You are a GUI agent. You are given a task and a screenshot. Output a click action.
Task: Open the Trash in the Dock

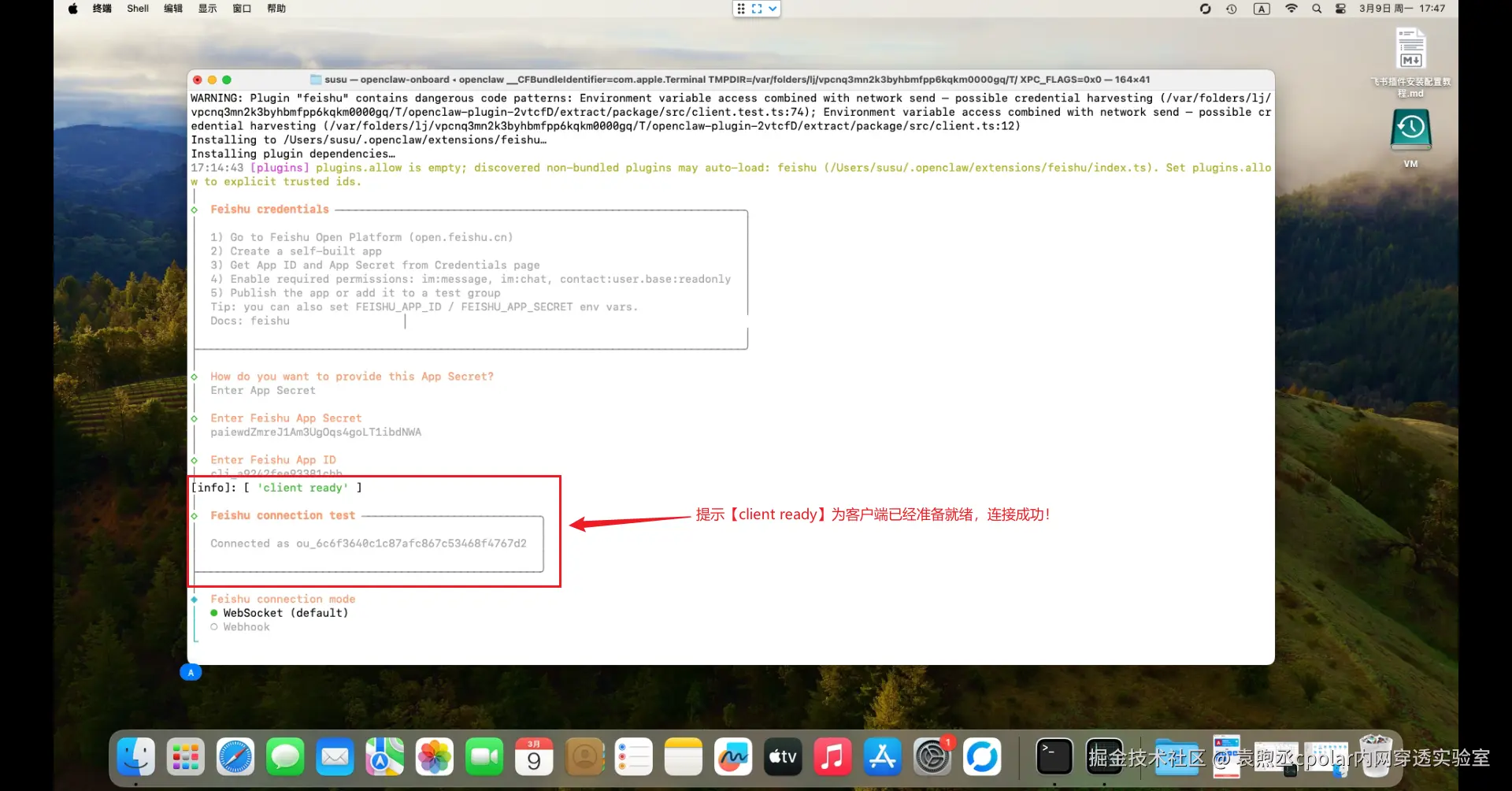(1375, 756)
